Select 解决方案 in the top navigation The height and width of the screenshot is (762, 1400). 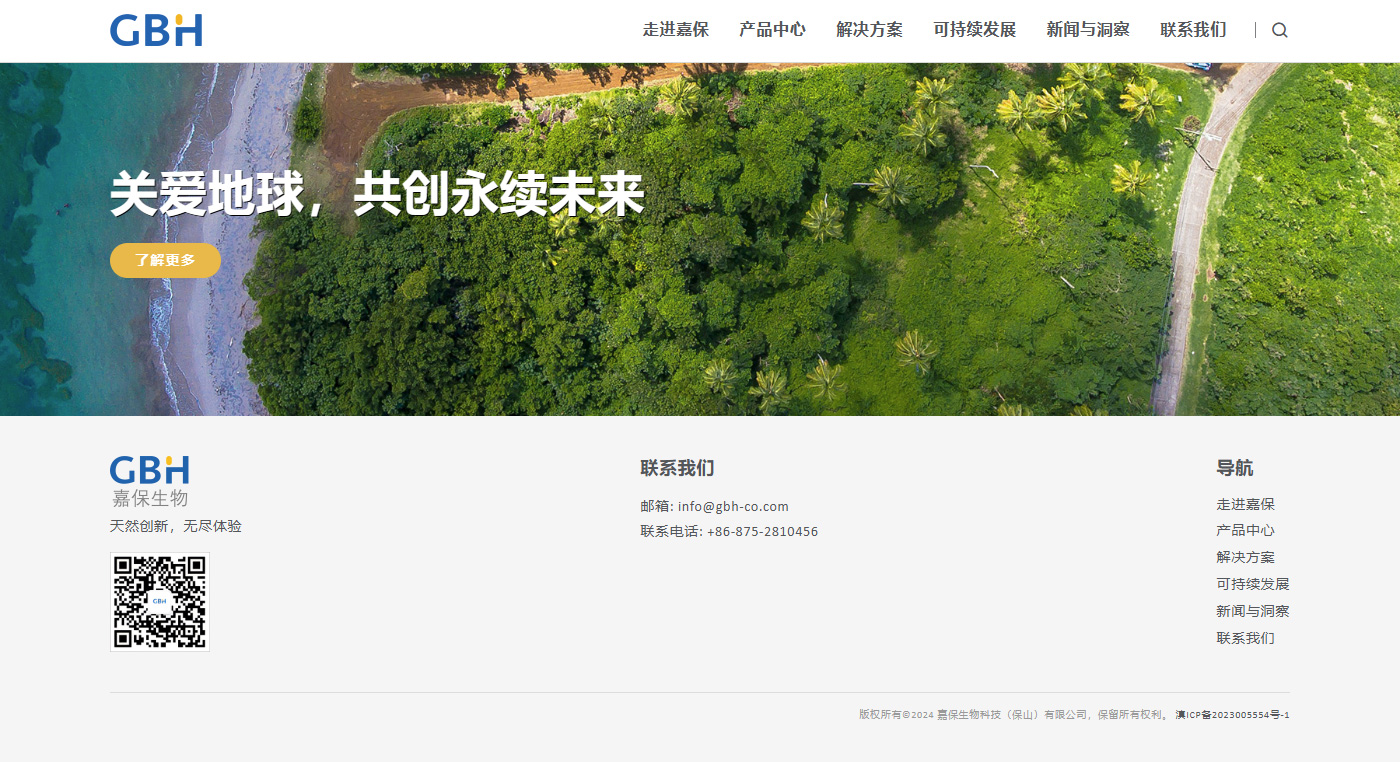tap(869, 30)
